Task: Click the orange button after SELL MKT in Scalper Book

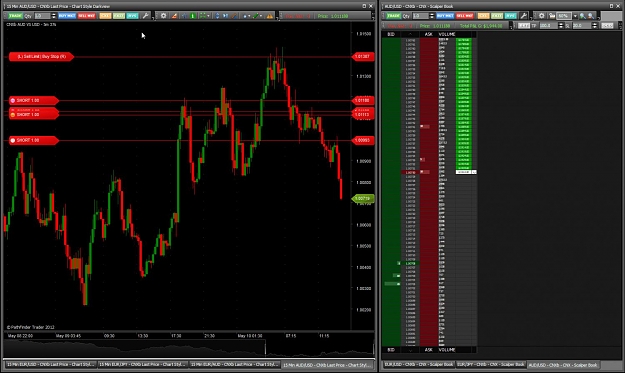Action: [x=483, y=16]
